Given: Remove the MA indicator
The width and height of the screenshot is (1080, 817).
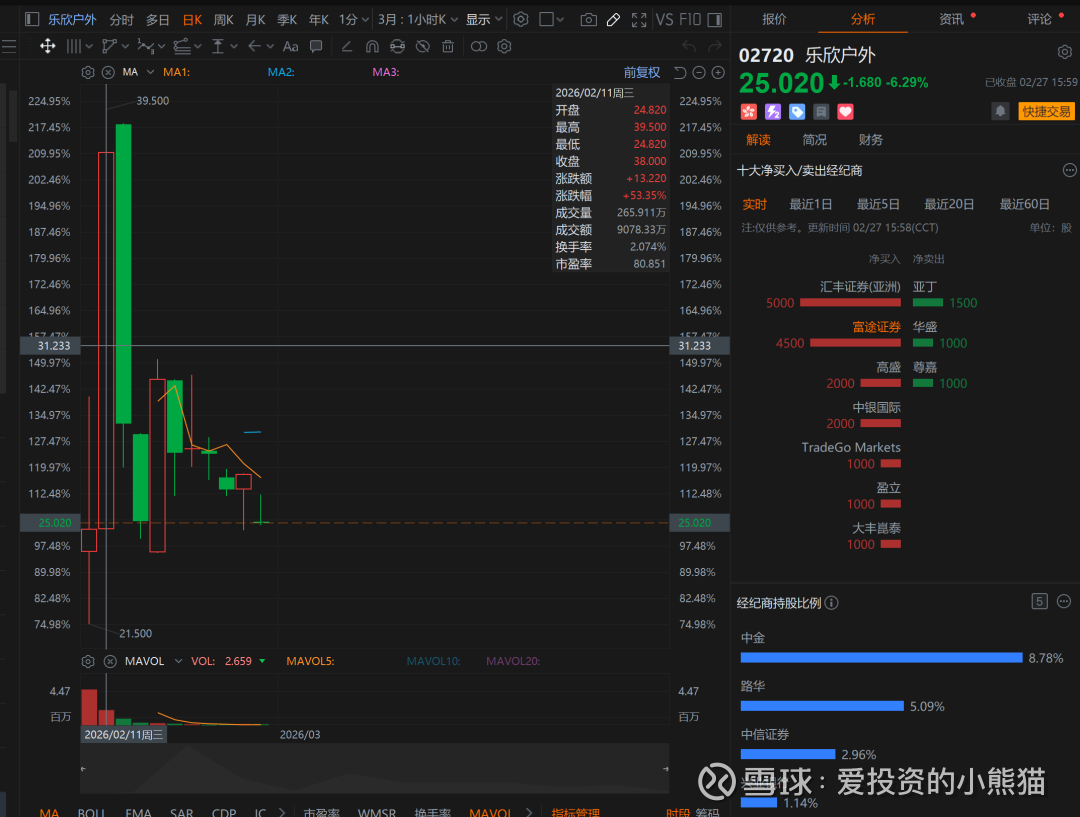Looking at the screenshot, I should point(108,72).
